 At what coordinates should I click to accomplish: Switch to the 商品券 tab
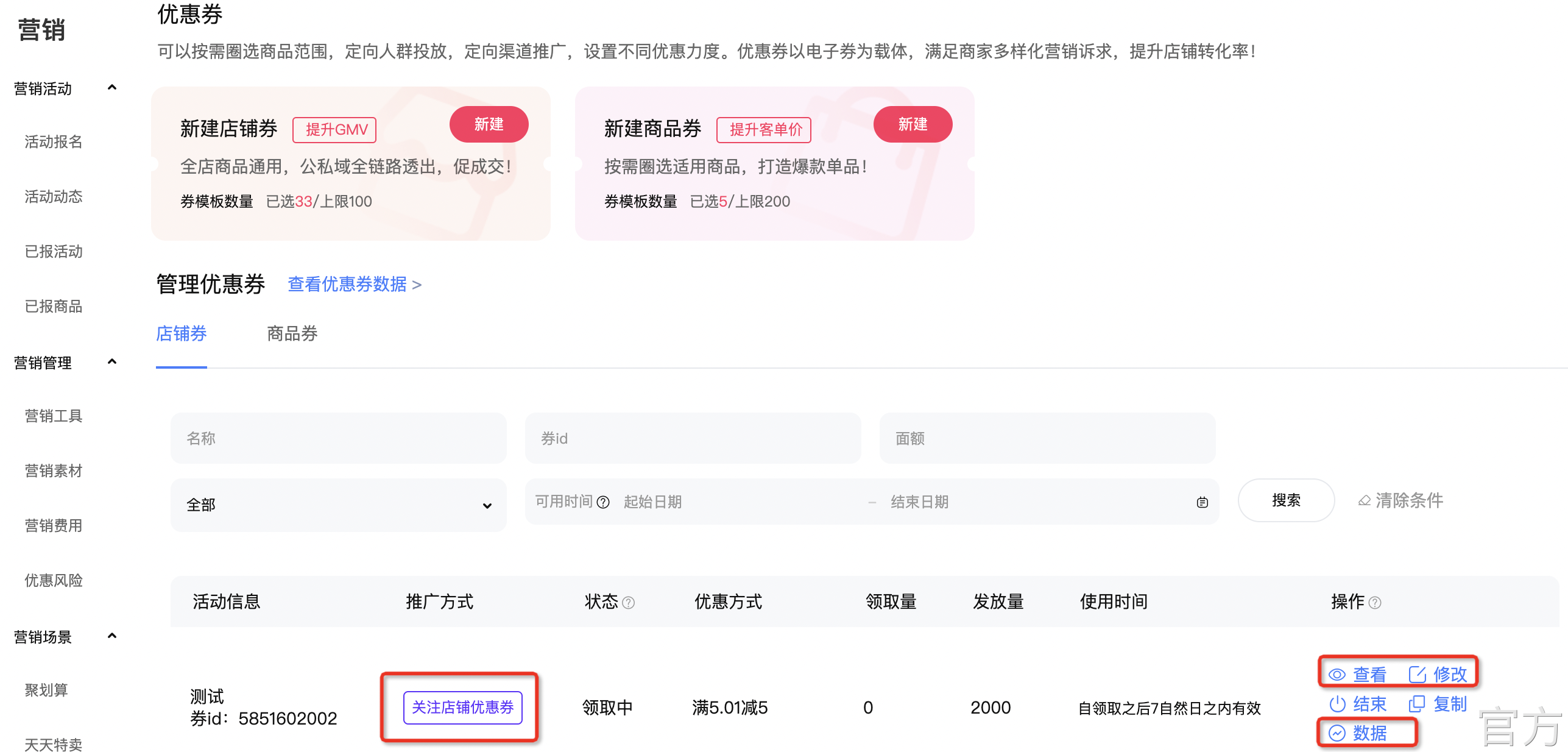(292, 334)
